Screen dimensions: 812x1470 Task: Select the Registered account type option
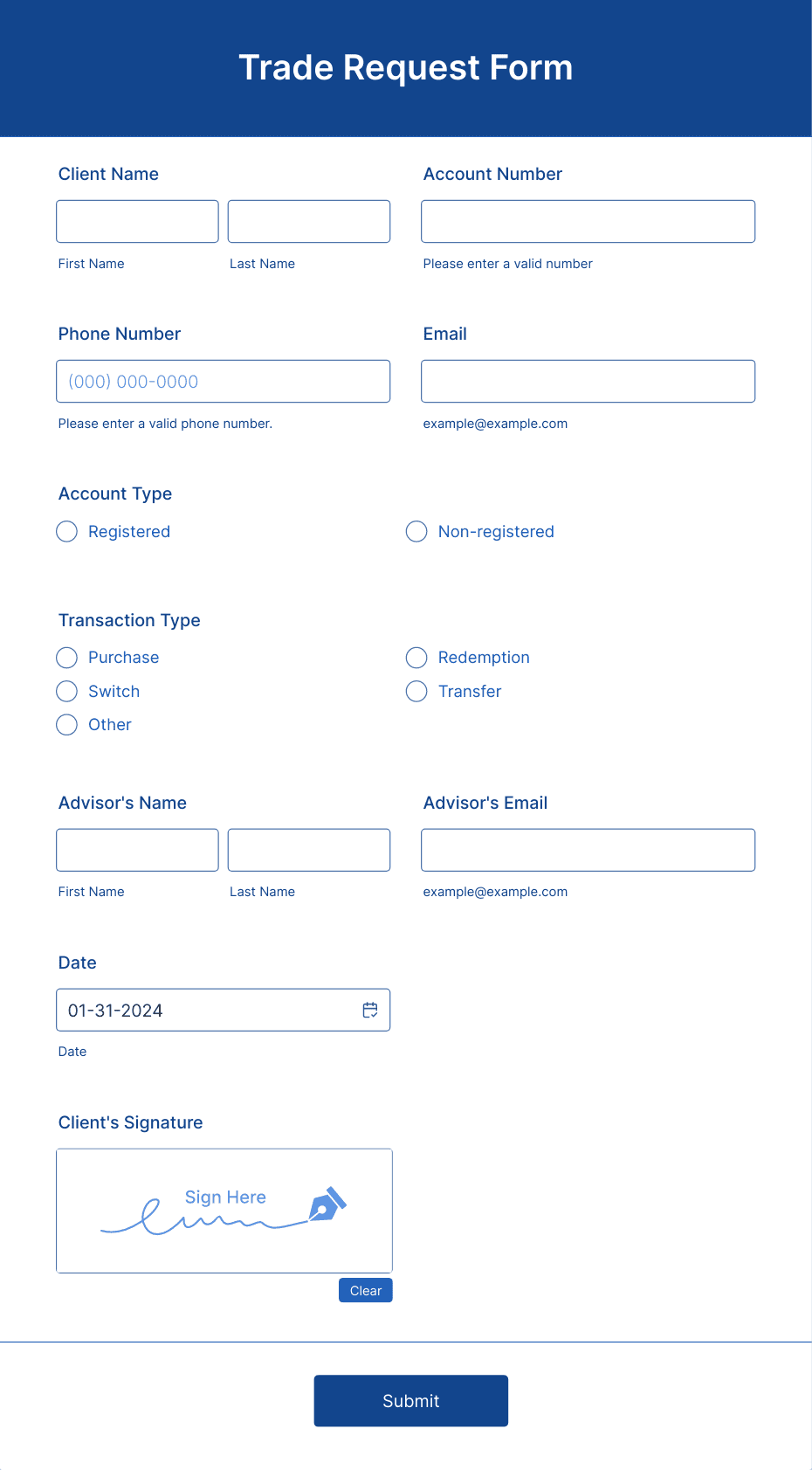point(66,531)
